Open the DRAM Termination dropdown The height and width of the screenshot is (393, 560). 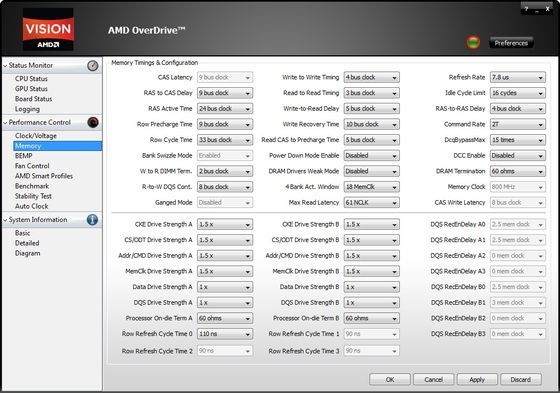pyautogui.click(x=518, y=171)
